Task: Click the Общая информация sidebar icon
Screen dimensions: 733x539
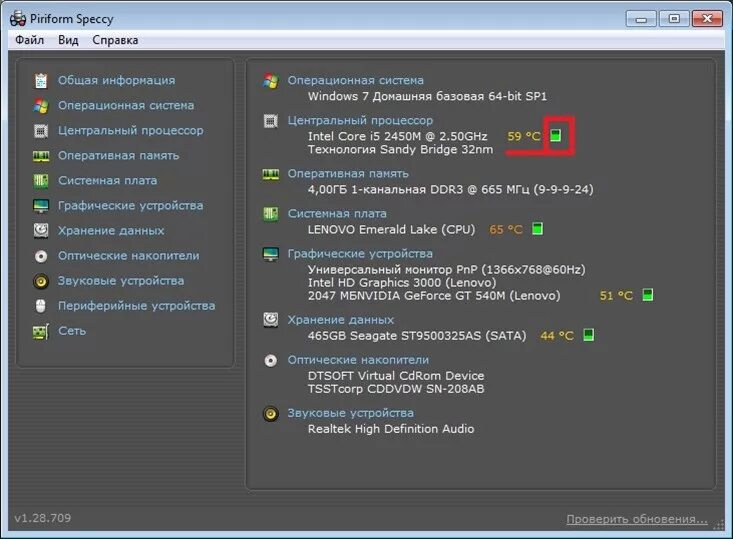Action: click(41, 80)
